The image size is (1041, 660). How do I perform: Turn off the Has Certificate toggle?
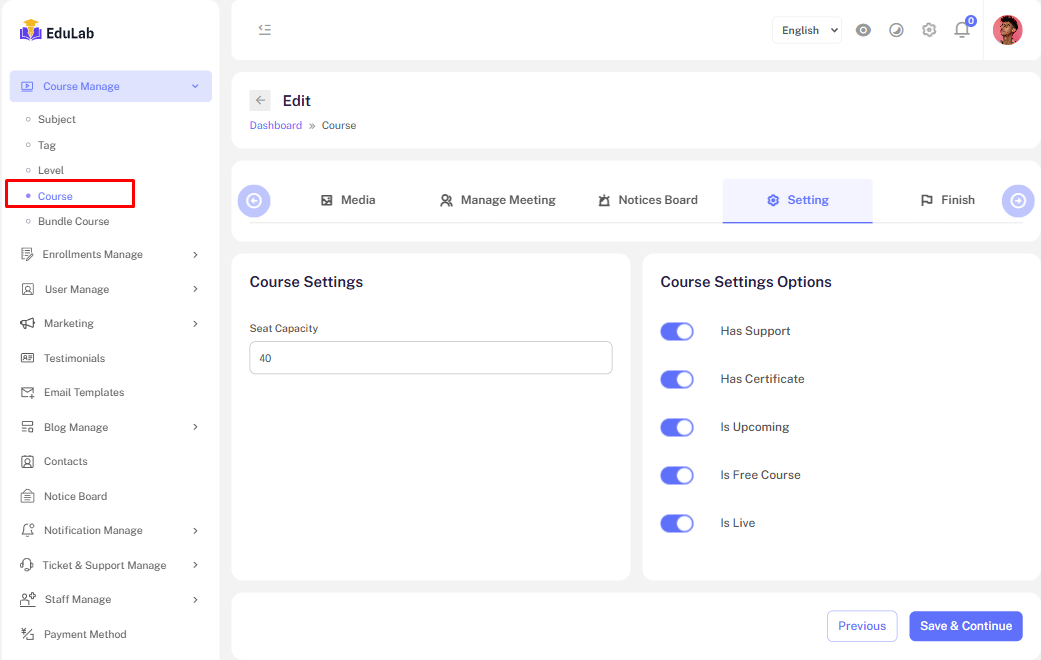click(677, 379)
